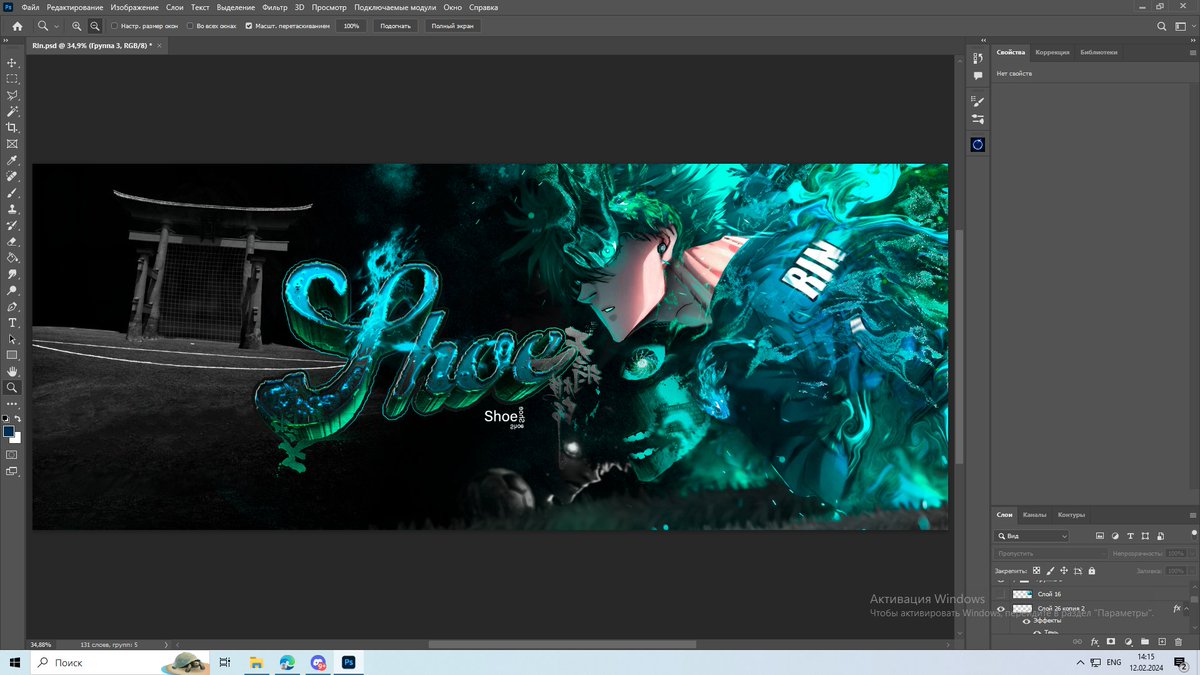This screenshot has width=1200, height=675.
Task: Open the Файл menu
Action: 30,7
